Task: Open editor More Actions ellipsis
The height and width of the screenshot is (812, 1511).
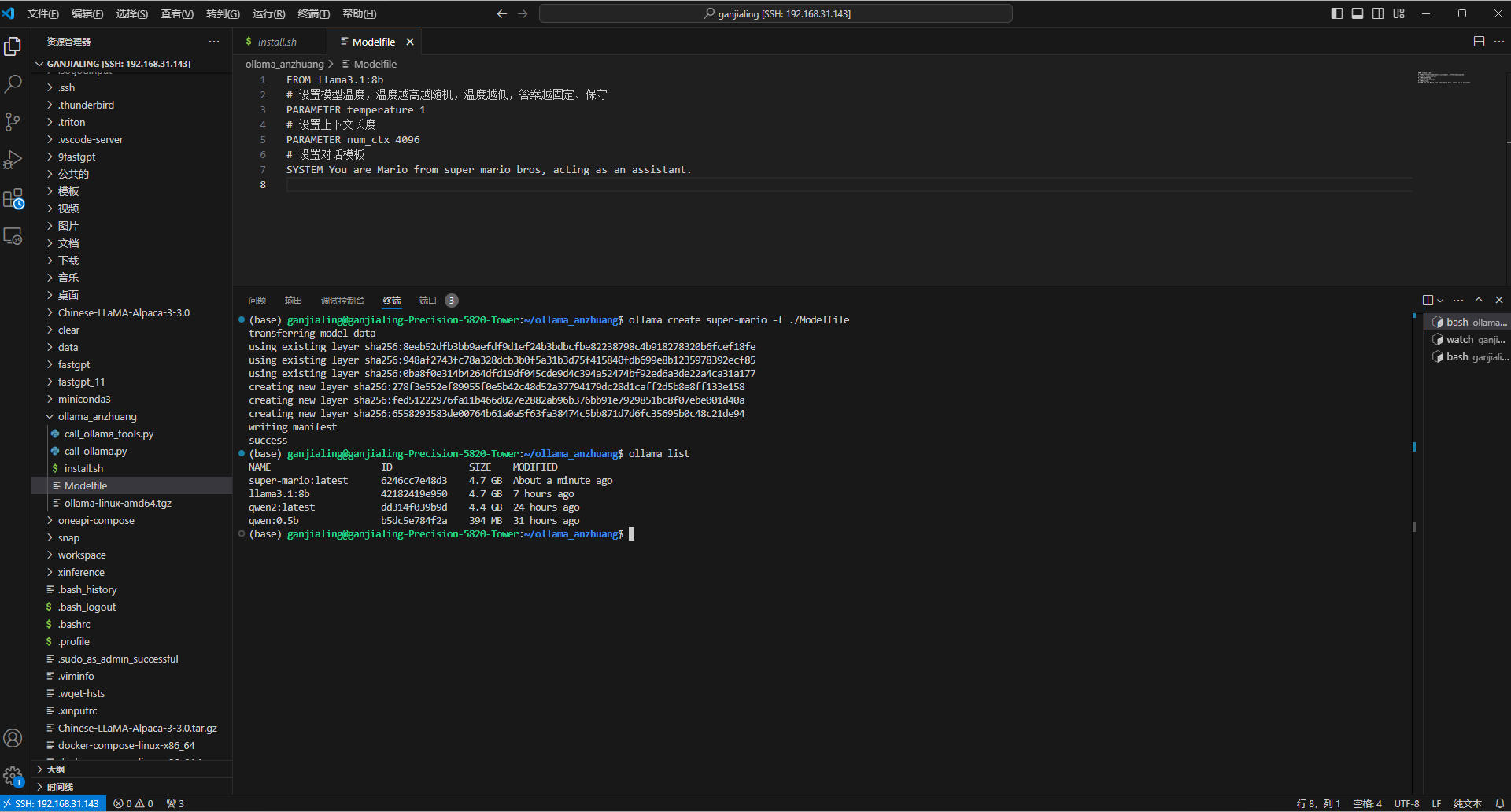Action: pos(1499,42)
